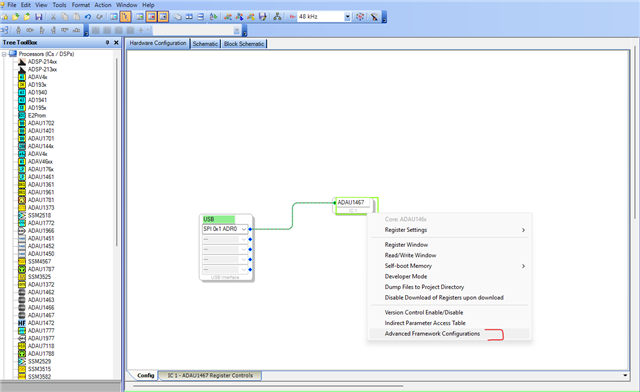Expand the Register Settings submenu arrow
This screenshot has height=392, width=640.
tap(523, 230)
